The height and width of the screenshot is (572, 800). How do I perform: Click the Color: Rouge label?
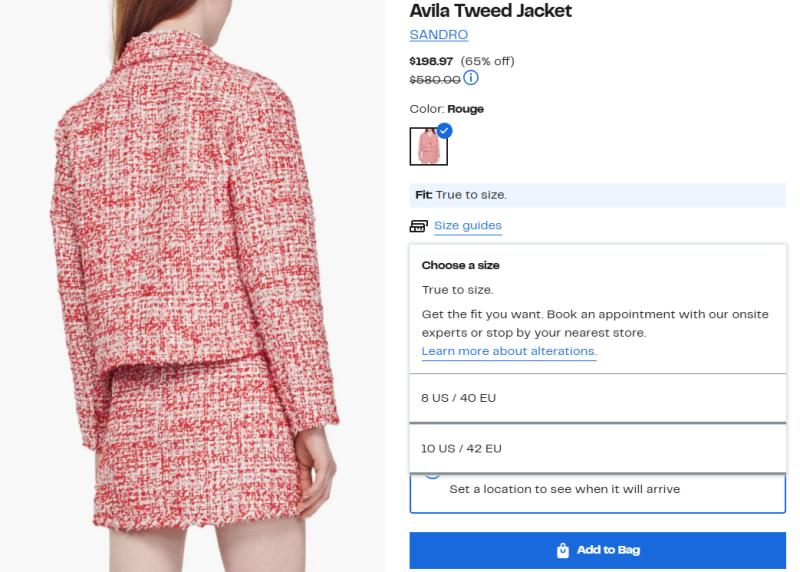(x=446, y=109)
